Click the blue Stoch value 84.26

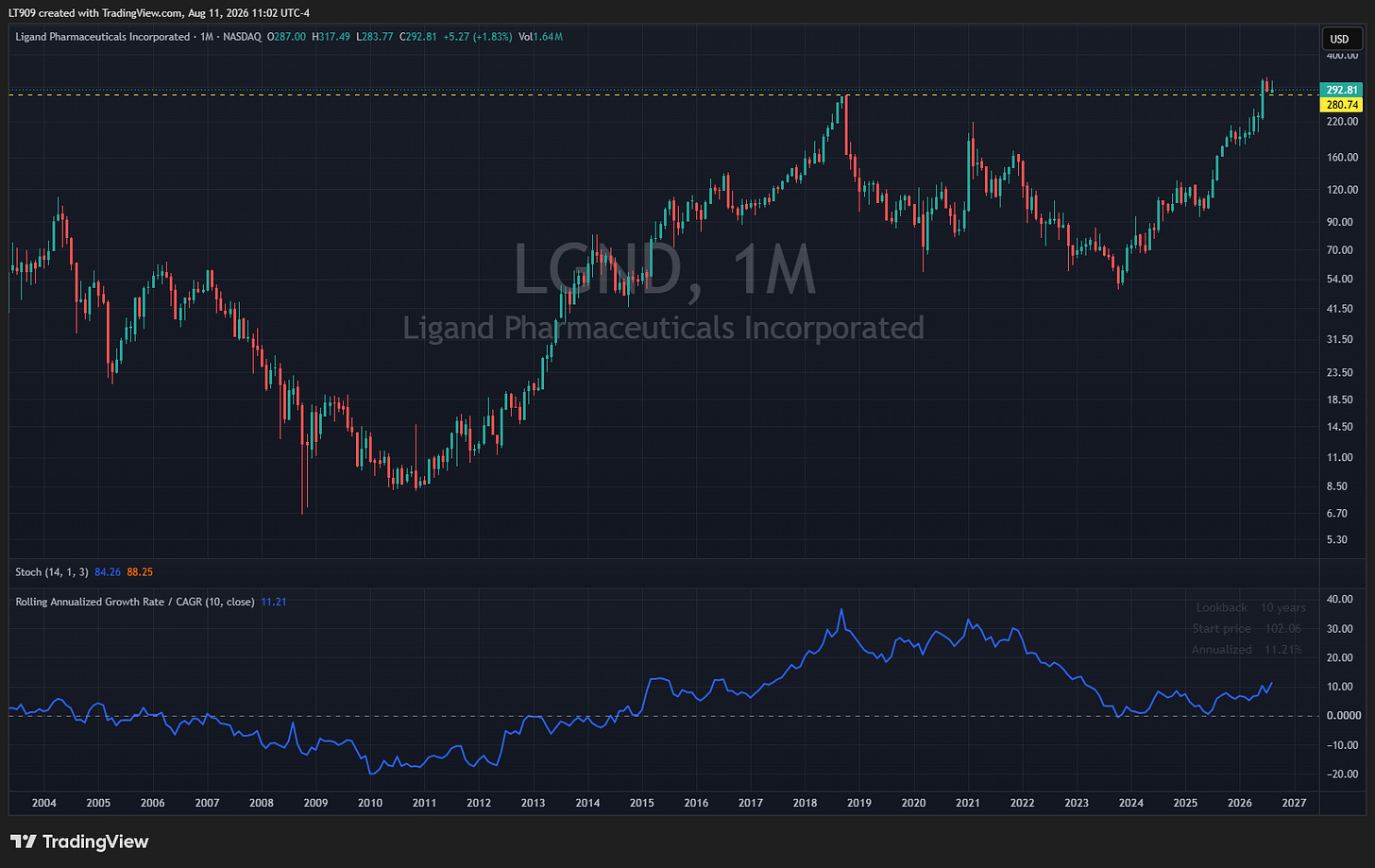pyautogui.click(x=108, y=572)
